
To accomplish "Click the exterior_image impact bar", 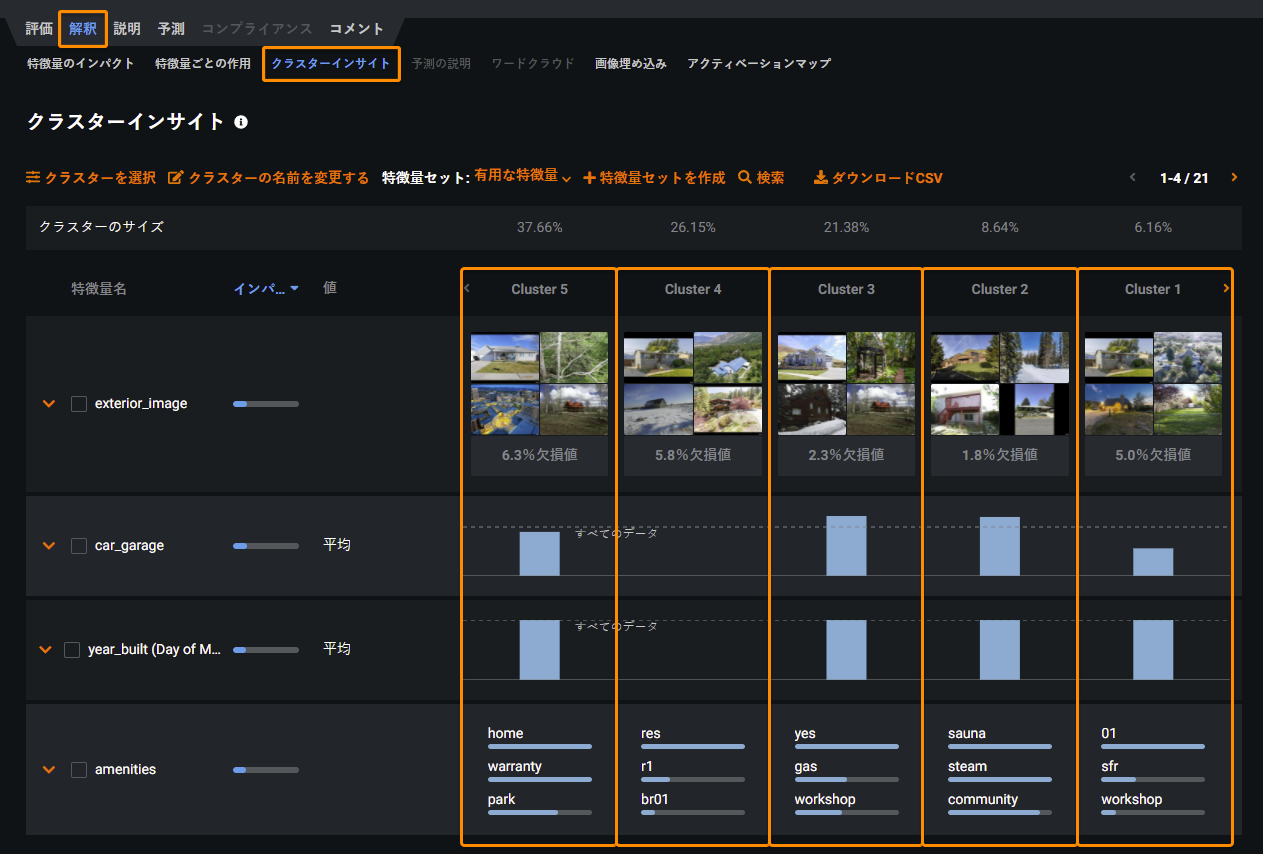I will click(x=265, y=404).
